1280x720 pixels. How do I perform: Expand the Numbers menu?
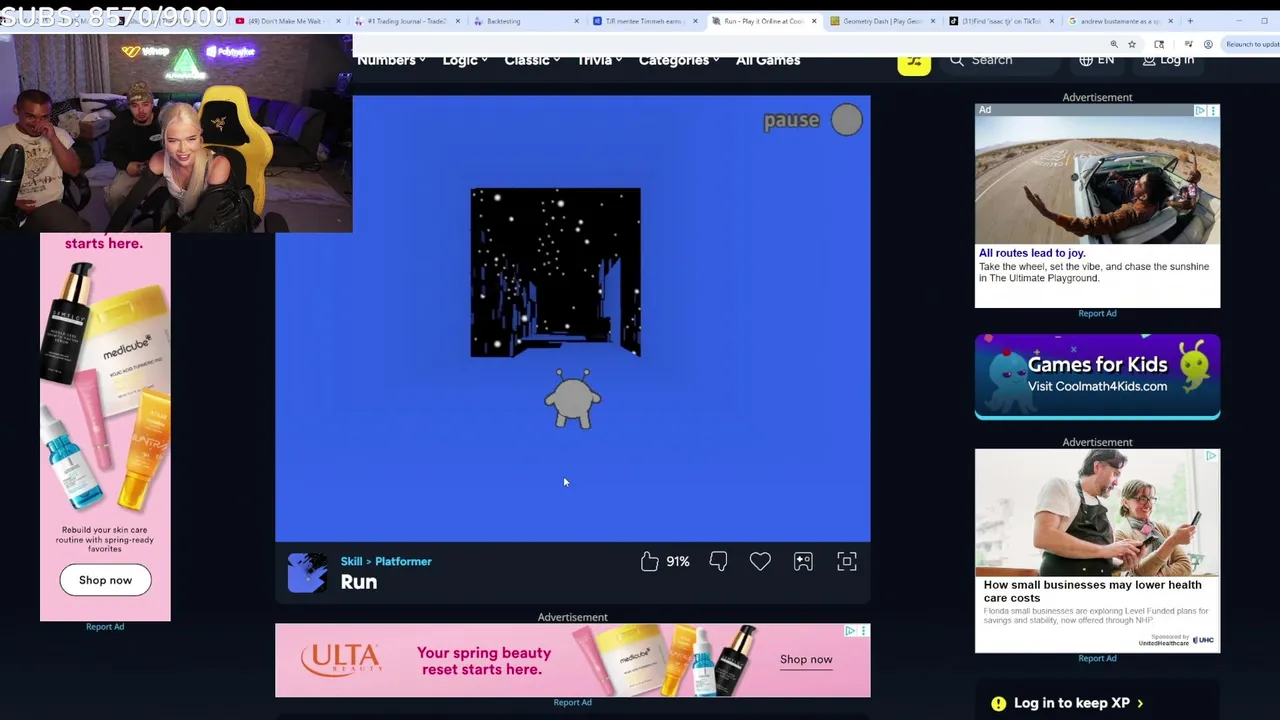391,60
